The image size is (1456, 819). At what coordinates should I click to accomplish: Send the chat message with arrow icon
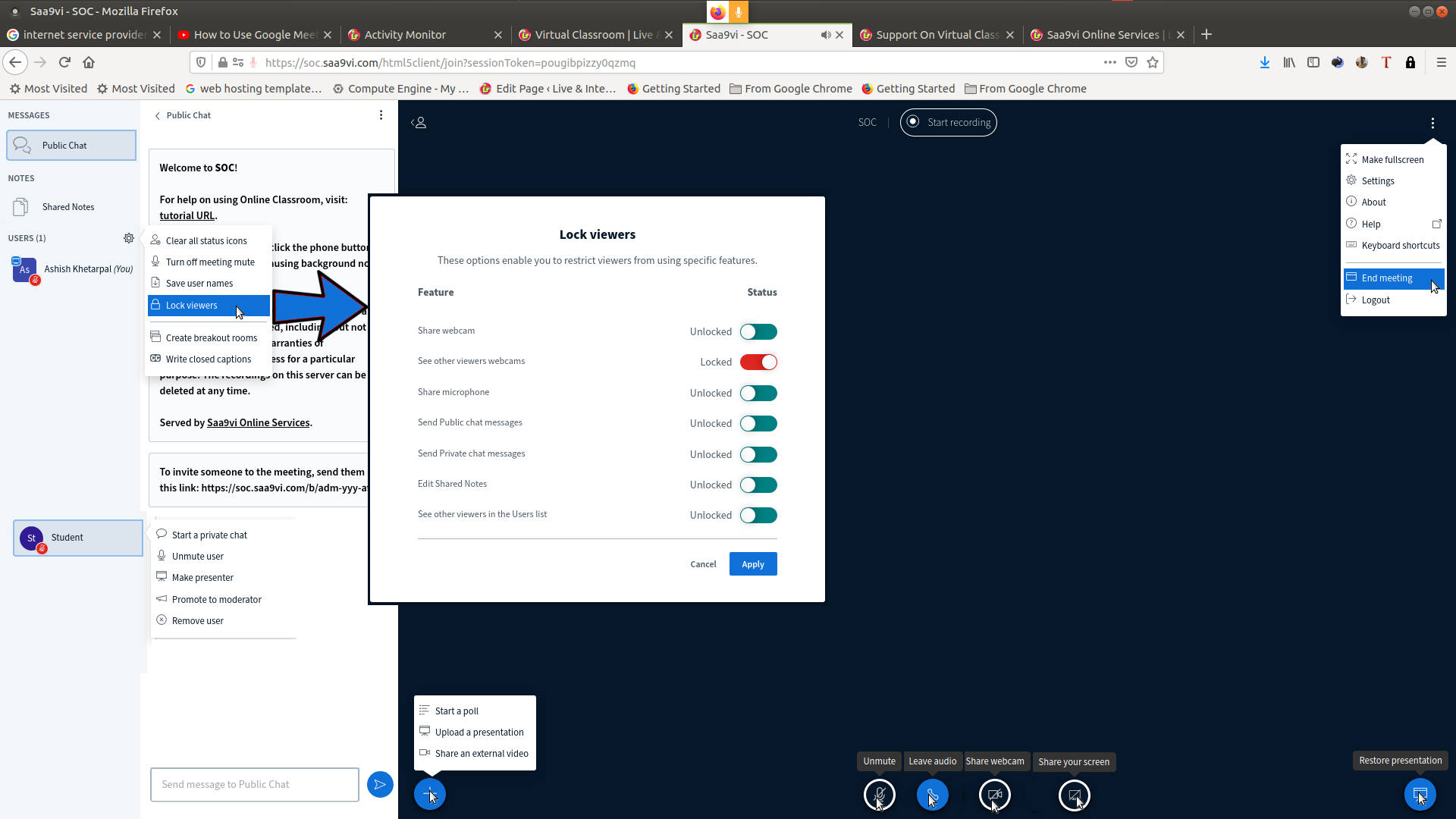(380, 784)
